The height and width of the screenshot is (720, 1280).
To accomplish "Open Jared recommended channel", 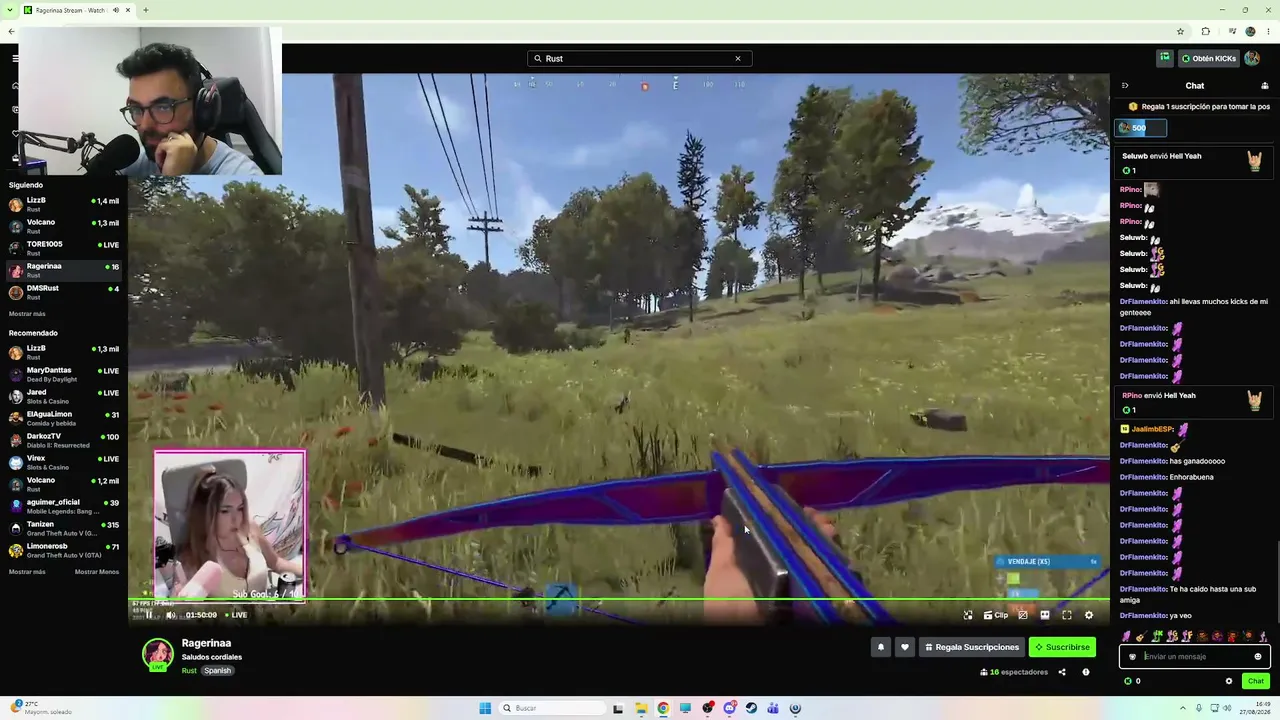I will click(x=64, y=396).
